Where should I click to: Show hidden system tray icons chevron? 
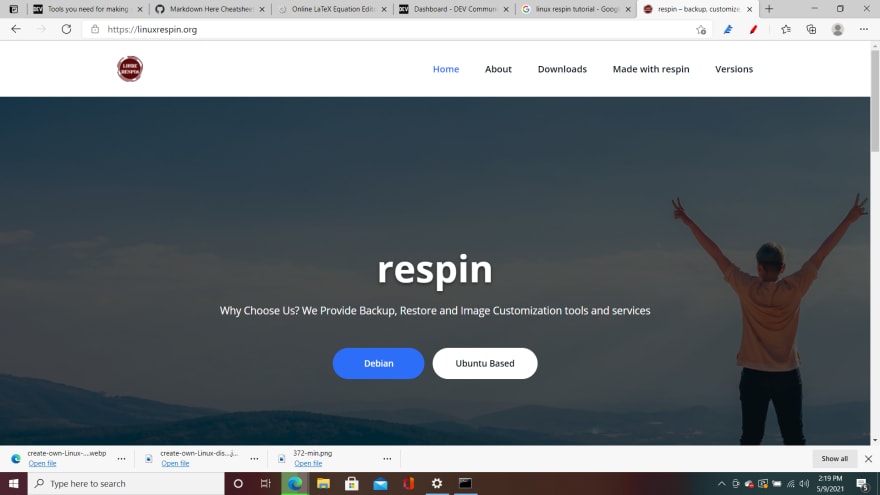(721, 483)
